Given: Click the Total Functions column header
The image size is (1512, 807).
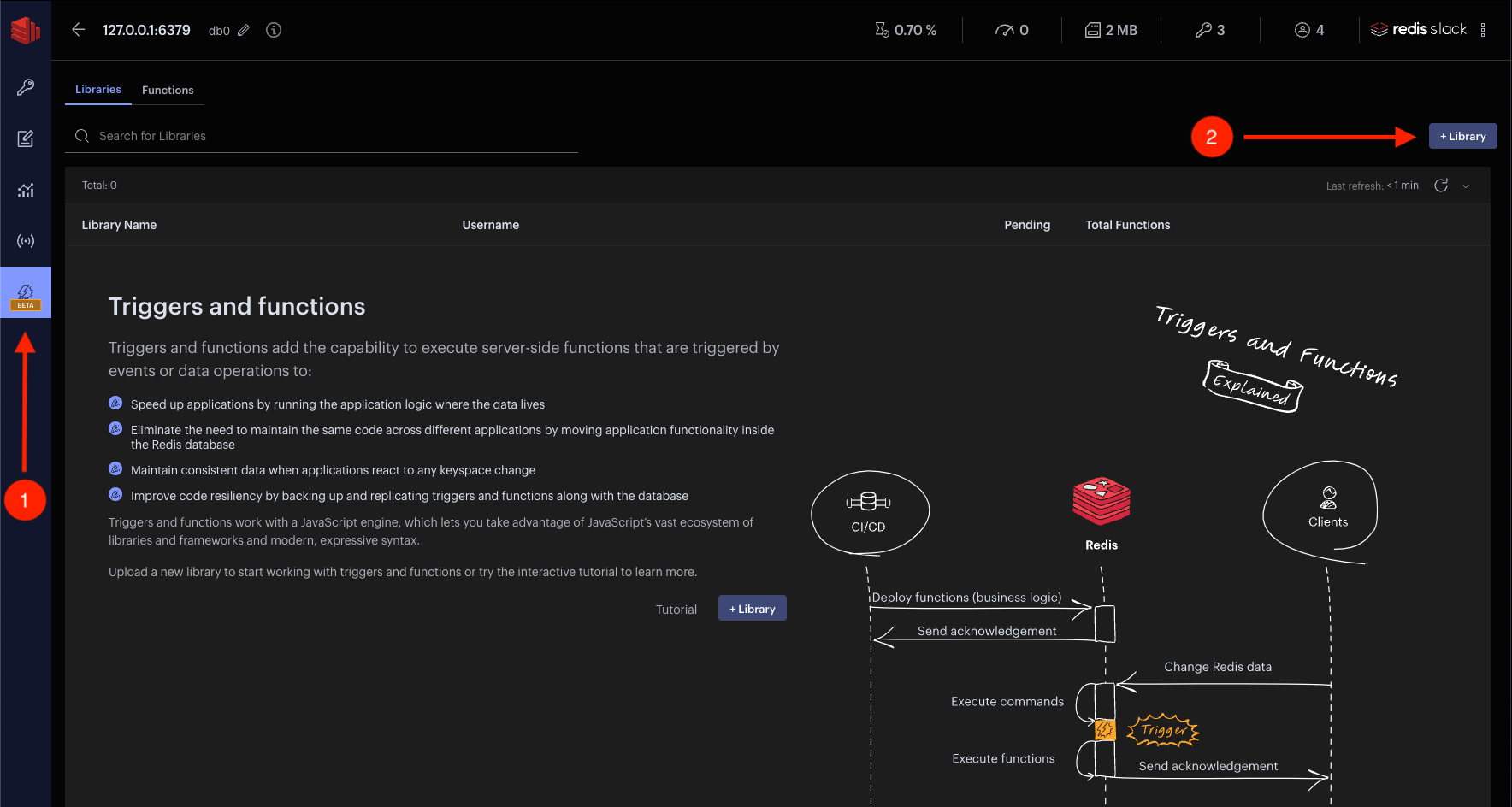Looking at the screenshot, I should 1127,225.
